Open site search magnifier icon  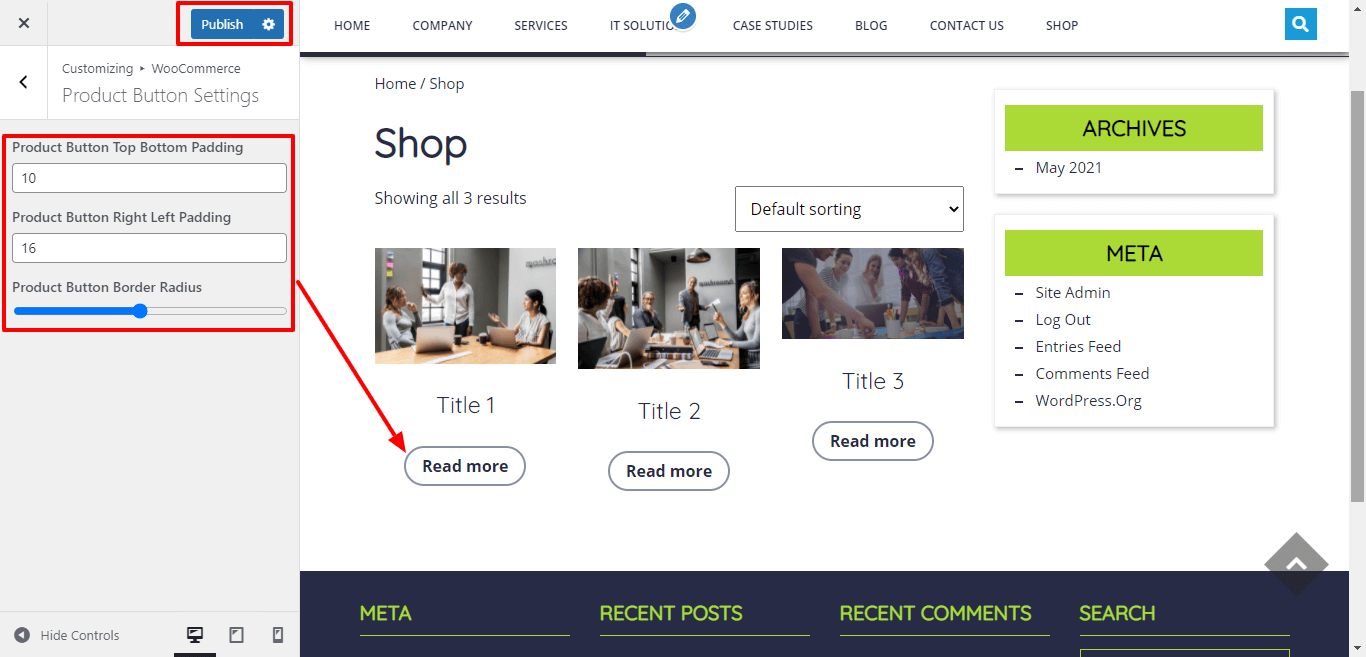(x=1300, y=24)
